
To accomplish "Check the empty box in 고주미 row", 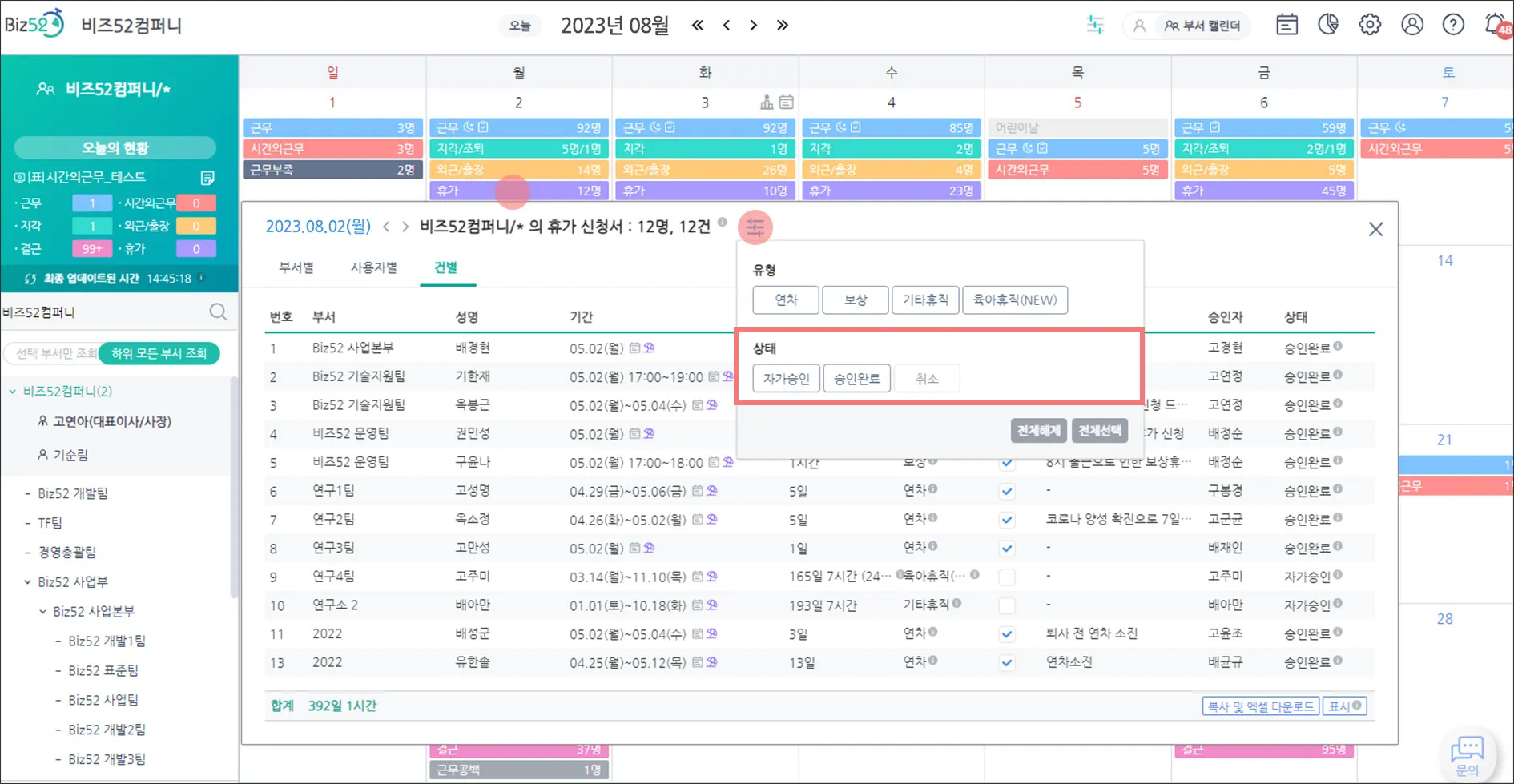I will pyautogui.click(x=1007, y=577).
